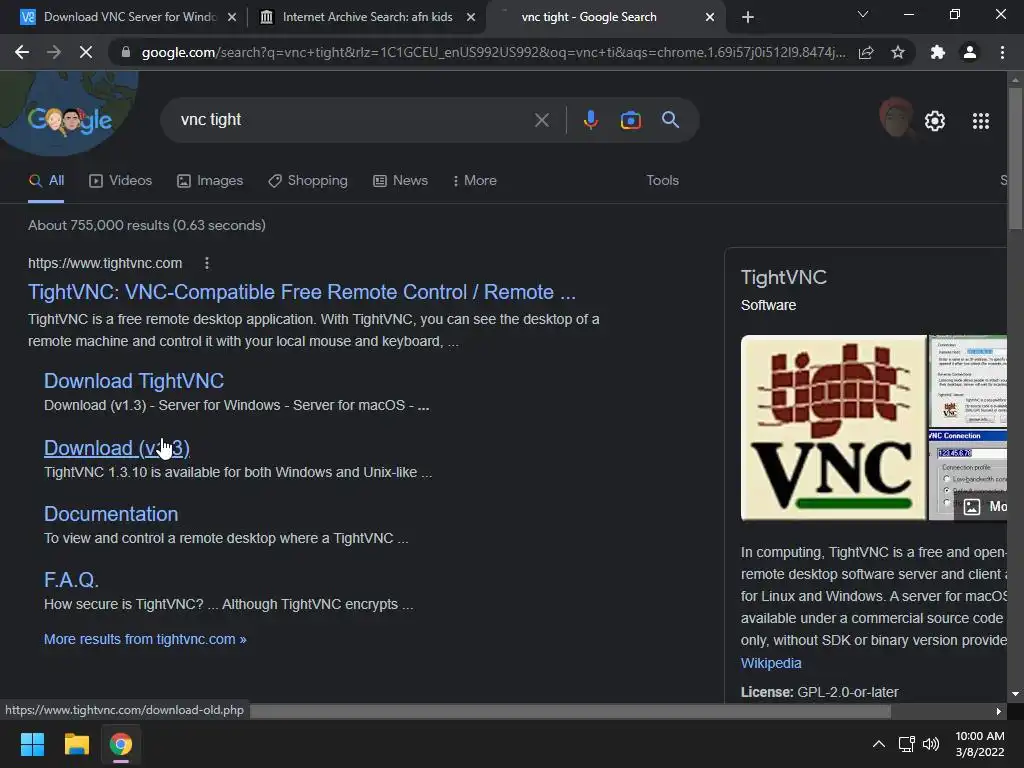The height and width of the screenshot is (768, 1024).
Task: Click the TightVNC knowledge panel title
Action: pos(784,278)
